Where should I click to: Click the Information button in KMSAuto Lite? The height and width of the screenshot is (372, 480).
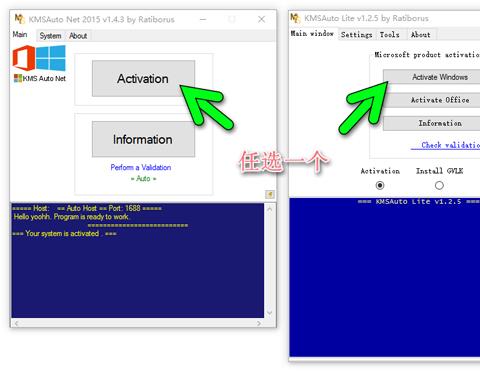tap(432, 123)
